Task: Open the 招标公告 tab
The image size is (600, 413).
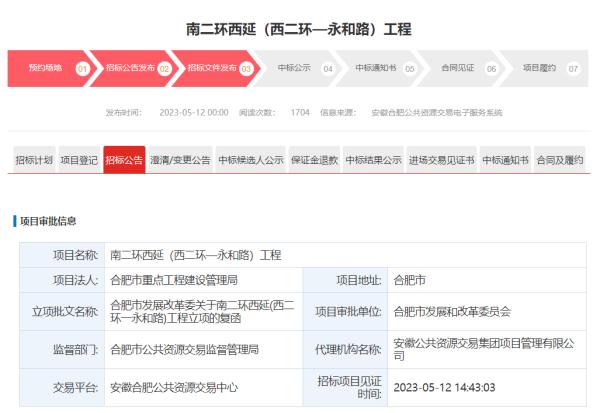Action: (124, 160)
